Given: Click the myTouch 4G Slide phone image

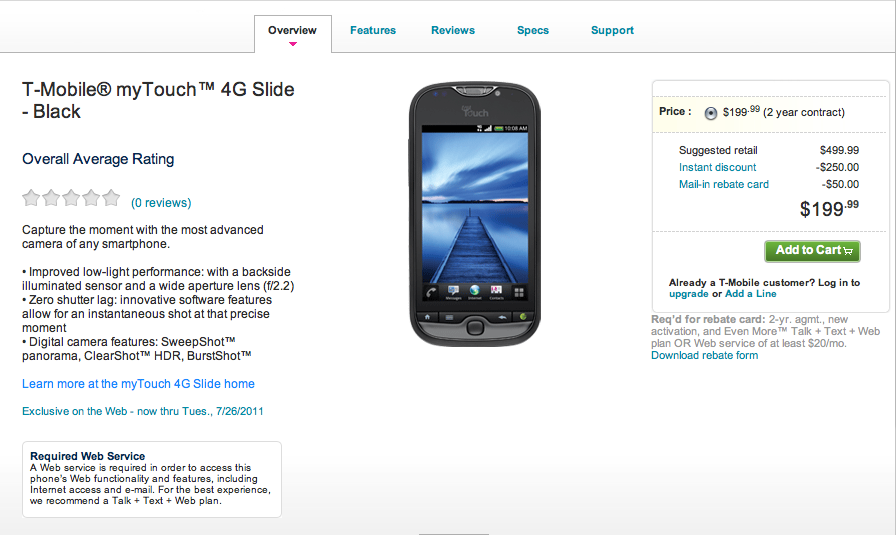Looking at the screenshot, I should pos(475,214).
